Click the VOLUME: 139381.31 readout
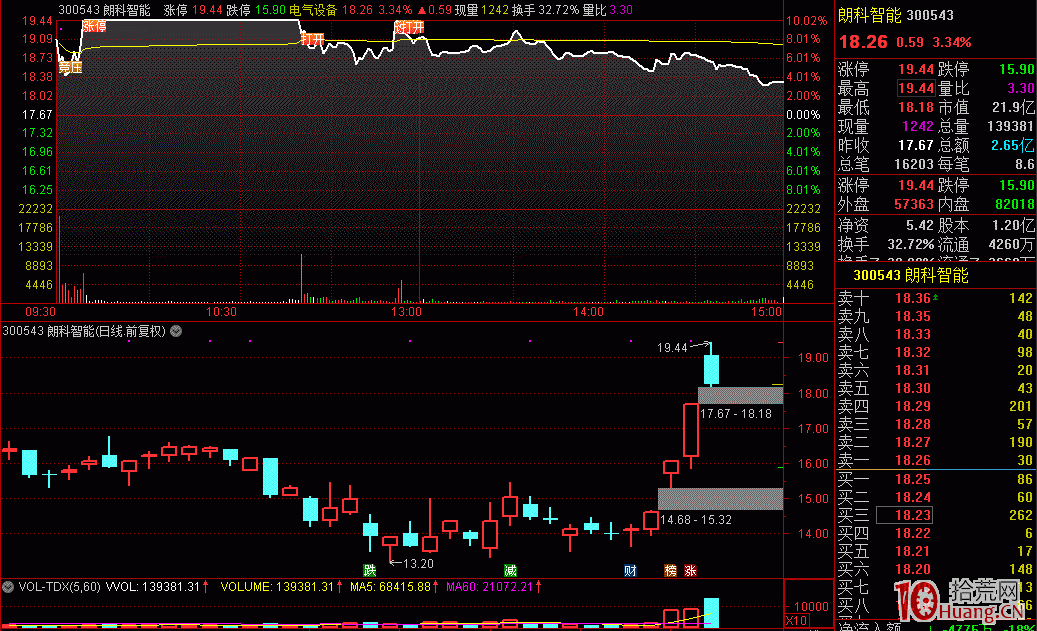The height and width of the screenshot is (631, 1037). pos(277,587)
